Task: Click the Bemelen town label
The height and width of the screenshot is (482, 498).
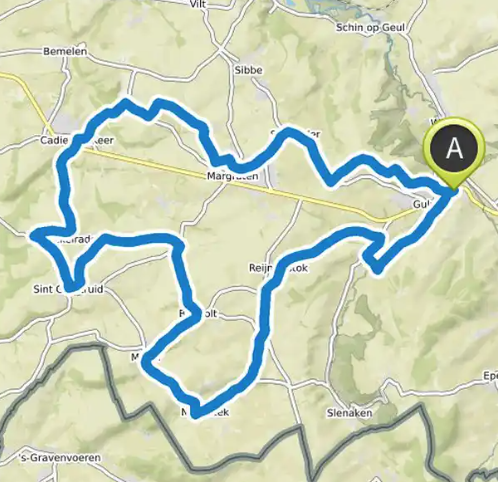Action: pos(65,51)
